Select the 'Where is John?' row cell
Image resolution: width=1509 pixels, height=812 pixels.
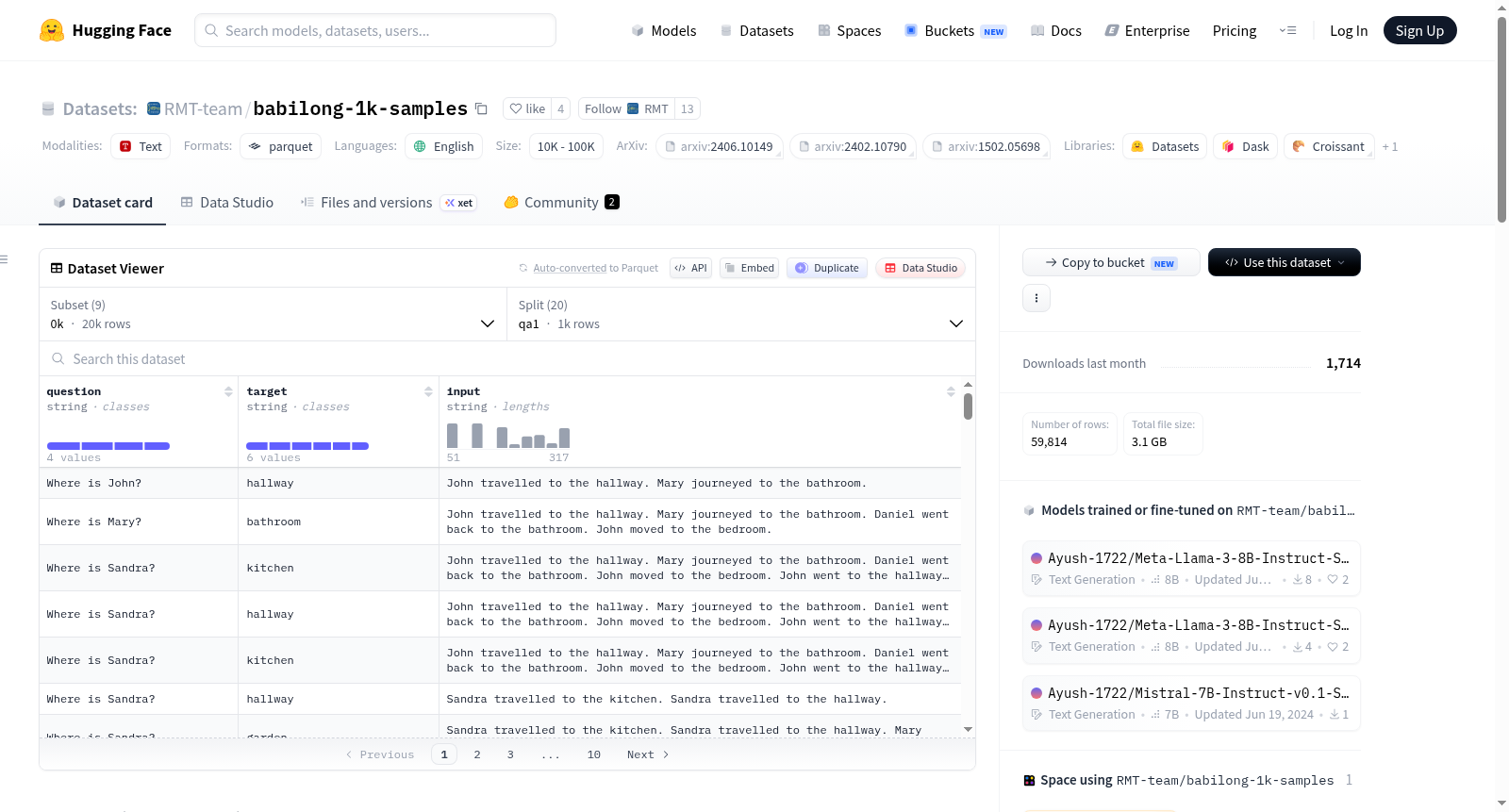(139, 483)
